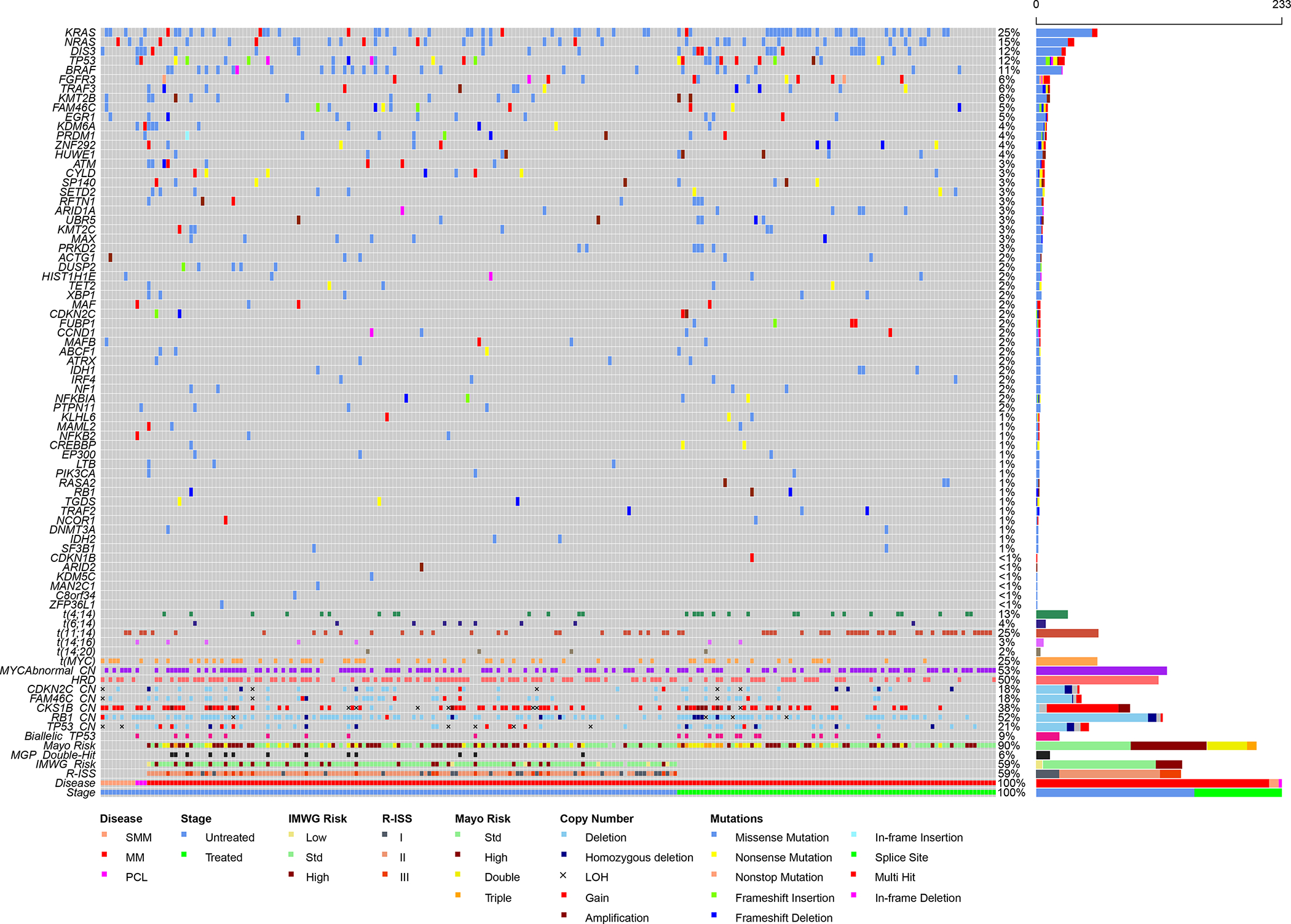Image resolution: width=1291 pixels, height=924 pixels.
Task: Click the red Gain copy number swatch
Action: tap(564, 894)
